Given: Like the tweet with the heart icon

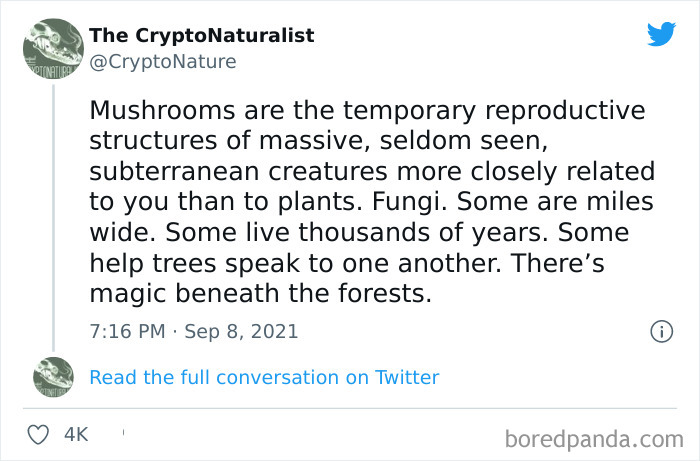Looking at the screenshot, I should tap(38, 434).
